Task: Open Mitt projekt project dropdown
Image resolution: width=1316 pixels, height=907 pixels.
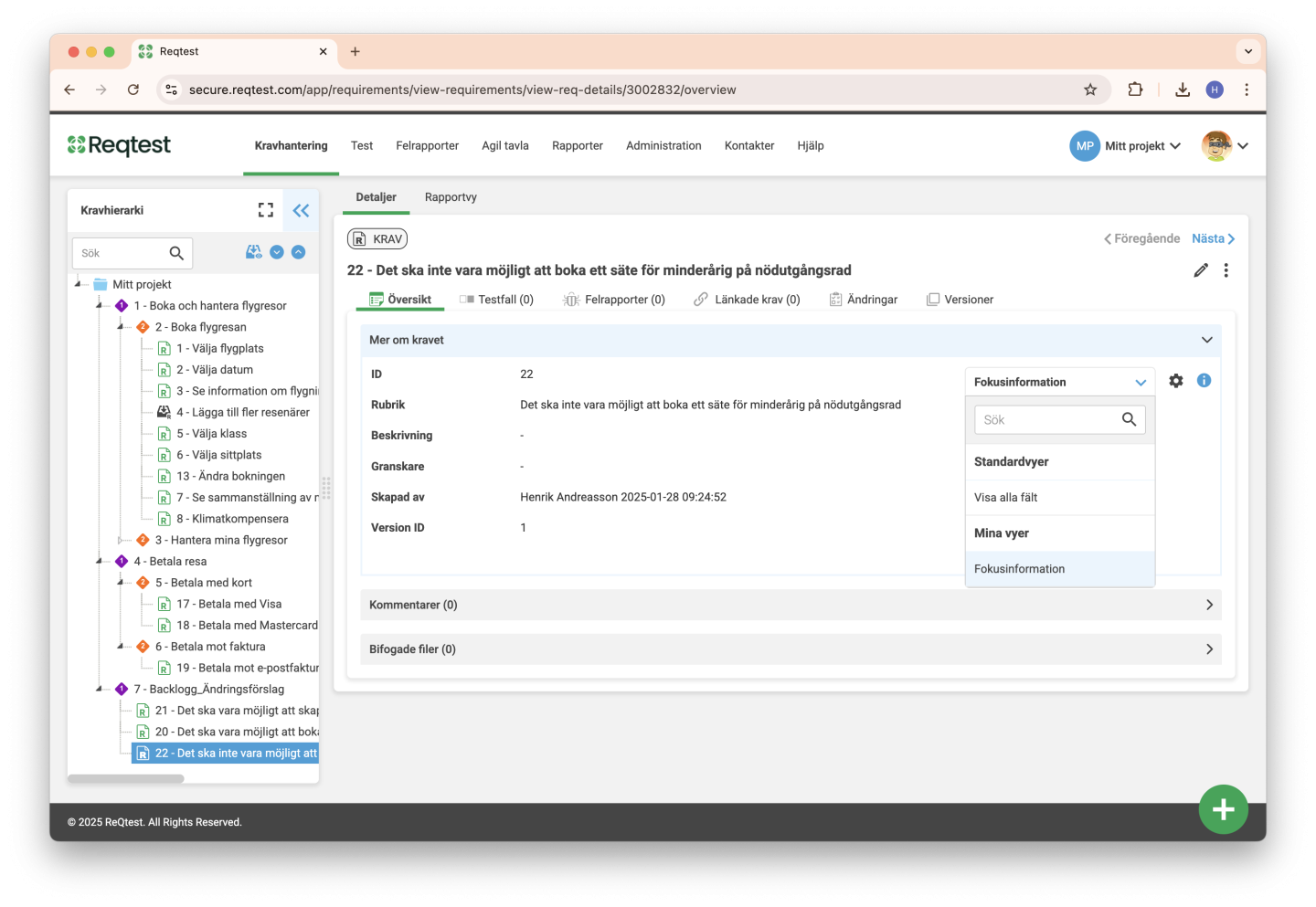Action: (x=1143, y=146)
